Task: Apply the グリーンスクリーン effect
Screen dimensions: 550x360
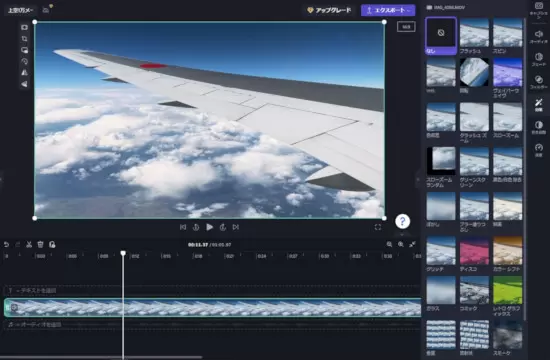Action: tap(474, 167)
